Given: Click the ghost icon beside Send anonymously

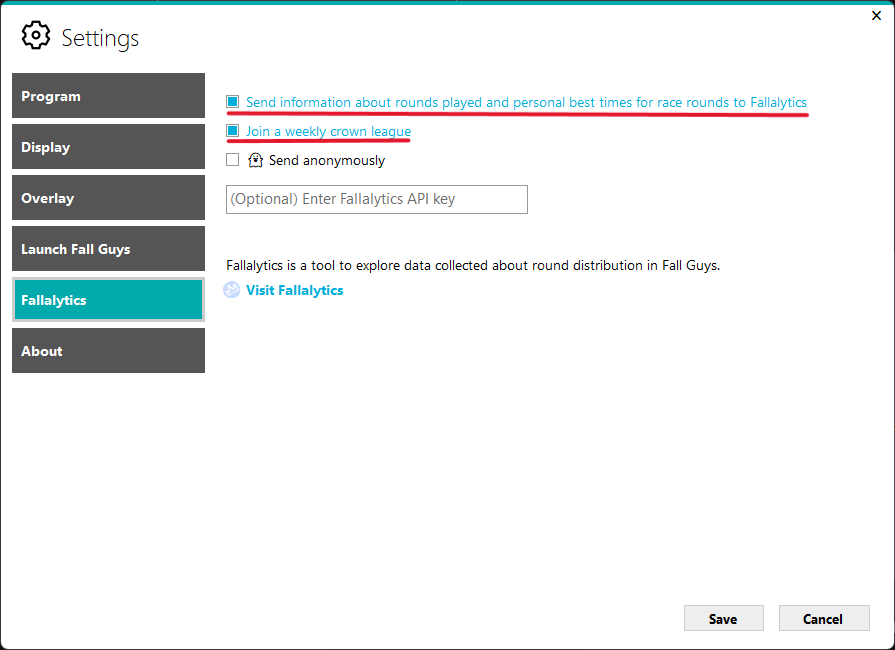Looking at the screenshot, I should pos(255,160).
